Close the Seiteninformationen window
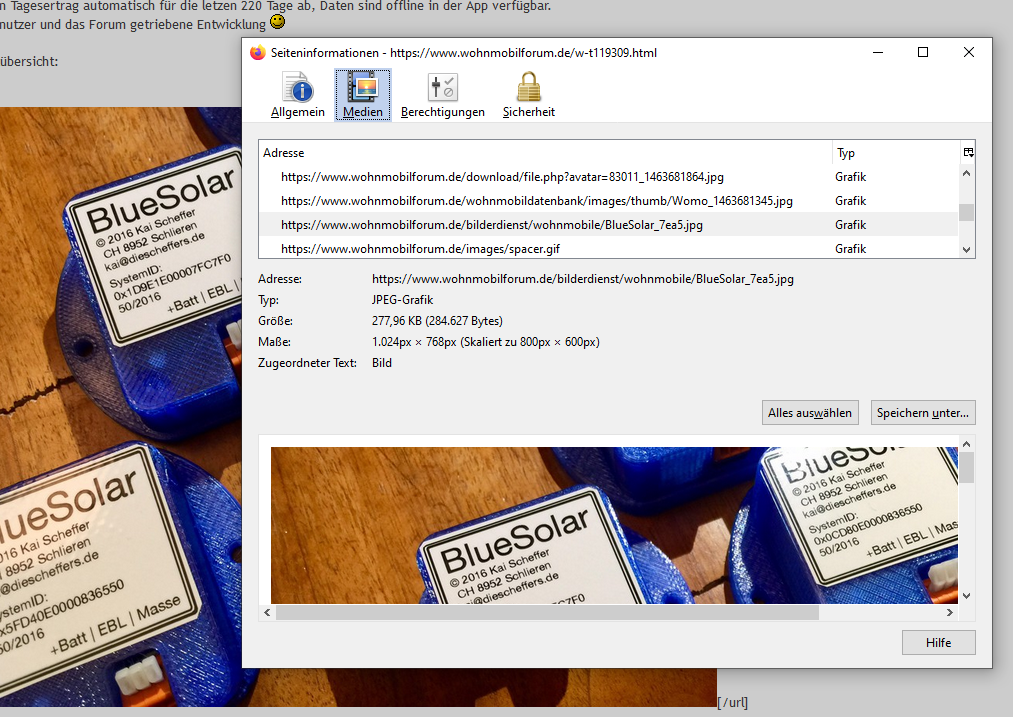 [x=968, y=52]
